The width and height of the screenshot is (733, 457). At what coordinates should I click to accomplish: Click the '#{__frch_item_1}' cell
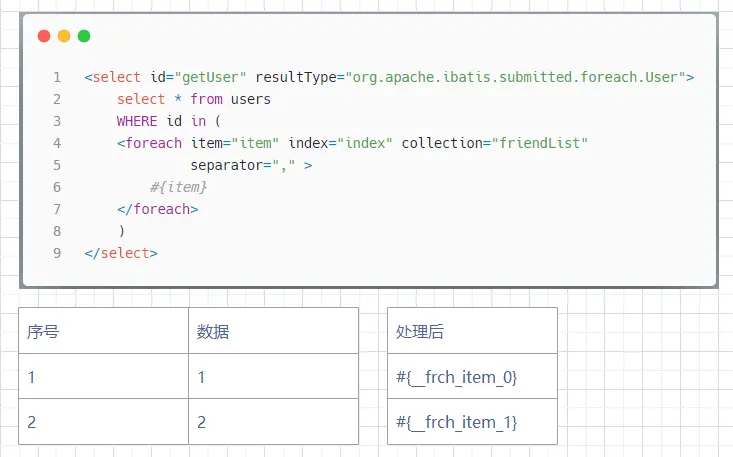coord(473,421)
